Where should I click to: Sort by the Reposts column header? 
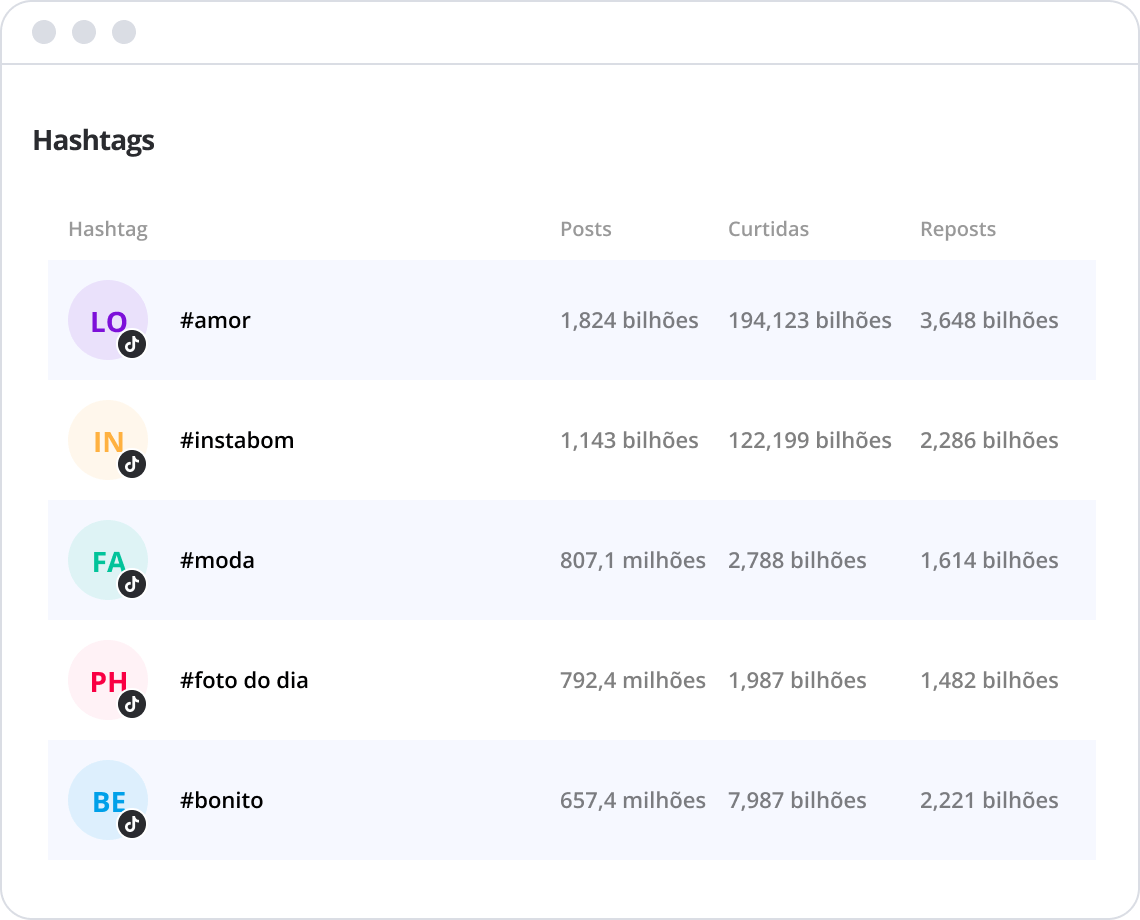click(957, 229)
